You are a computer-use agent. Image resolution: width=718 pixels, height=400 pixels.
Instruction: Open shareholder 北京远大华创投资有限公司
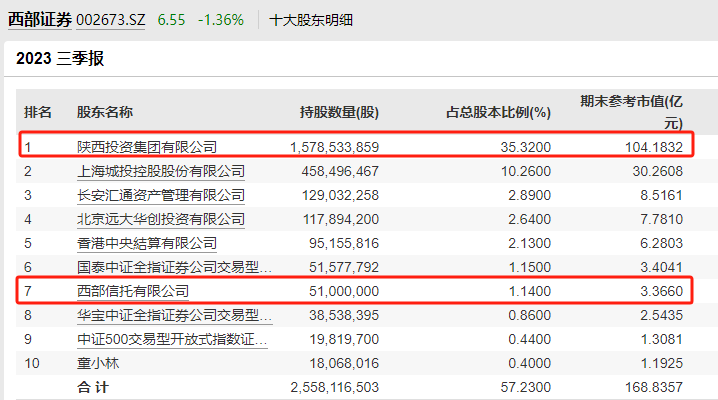point(161,219)
